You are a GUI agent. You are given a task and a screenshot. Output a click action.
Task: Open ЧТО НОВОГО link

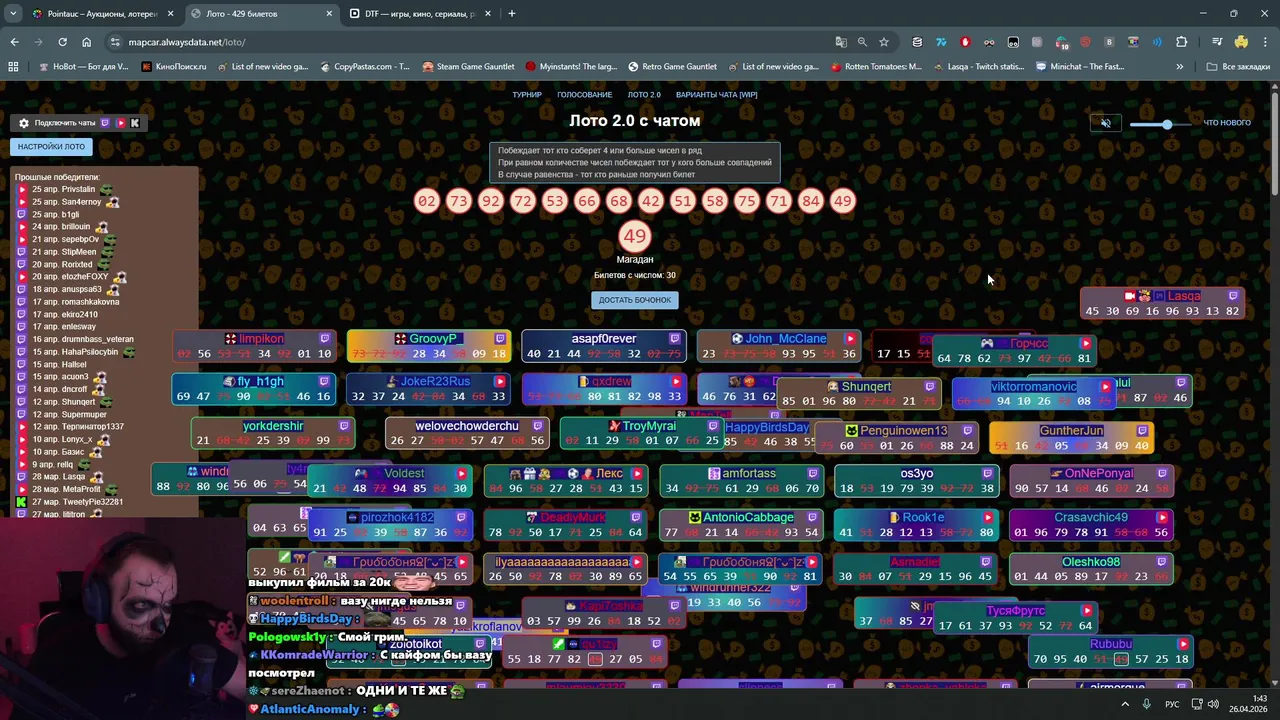1227,123
